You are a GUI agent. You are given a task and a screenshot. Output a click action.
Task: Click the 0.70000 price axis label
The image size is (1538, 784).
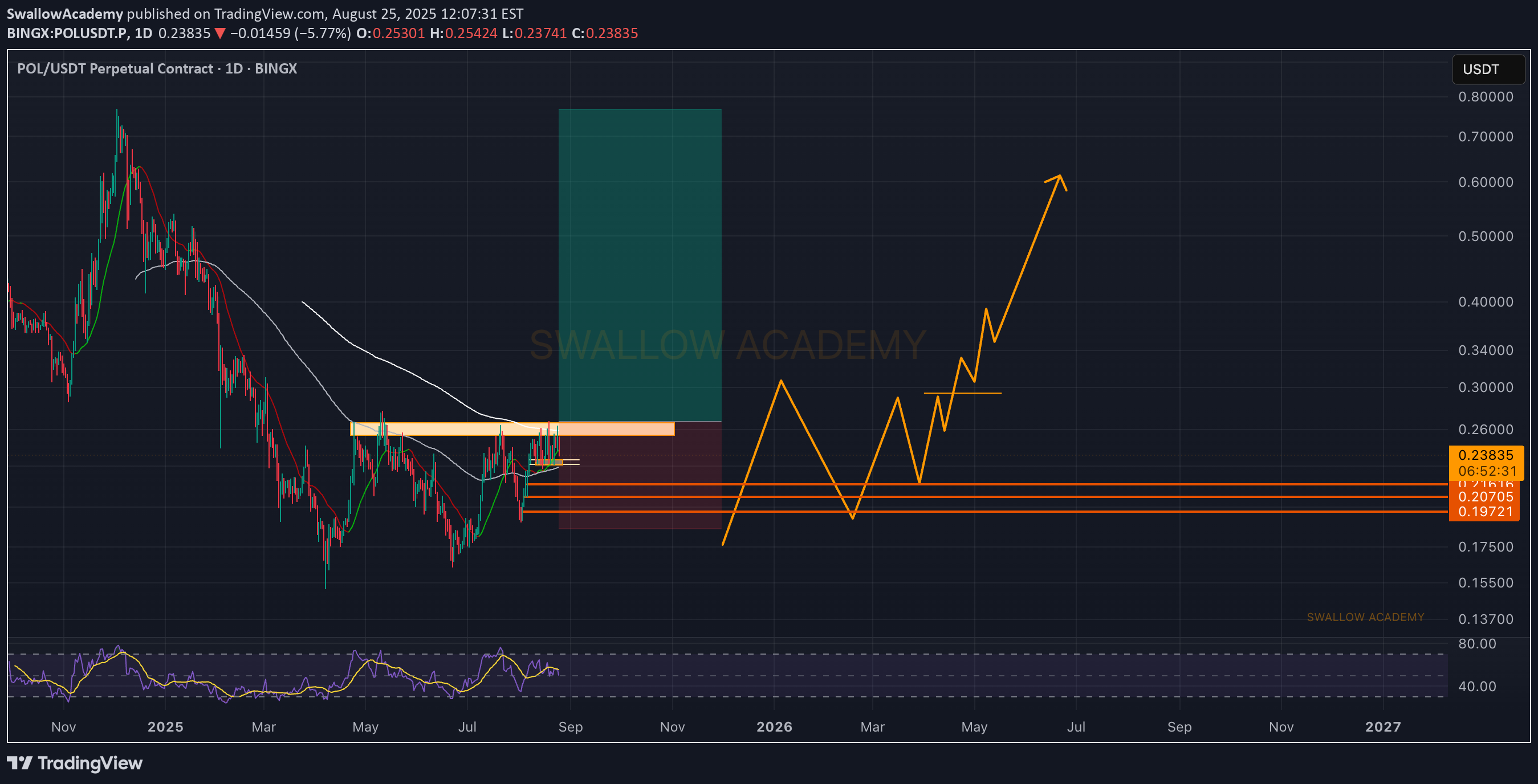click(1486, 137)
